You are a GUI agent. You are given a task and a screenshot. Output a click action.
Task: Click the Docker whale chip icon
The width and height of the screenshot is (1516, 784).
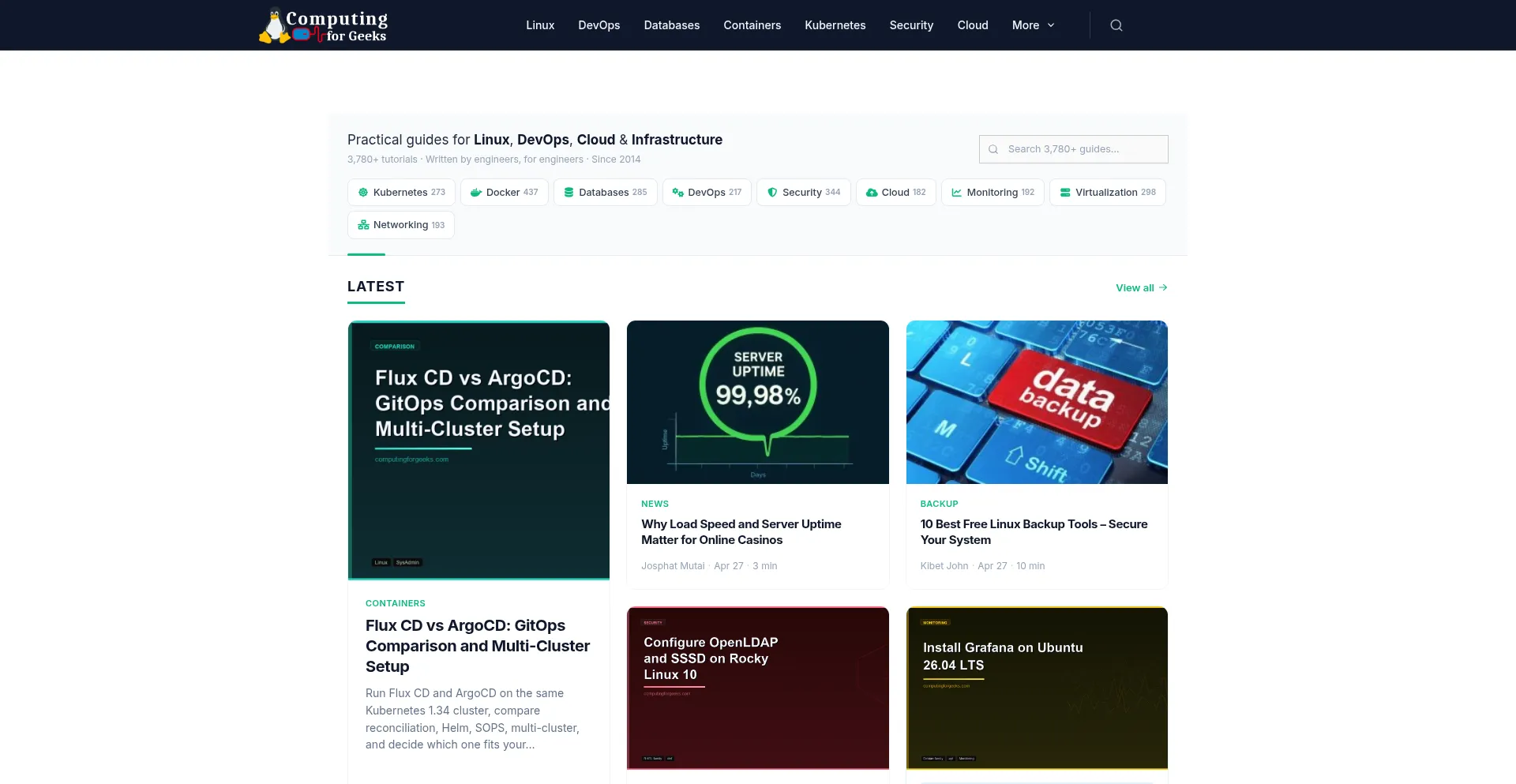click(476, 193)
